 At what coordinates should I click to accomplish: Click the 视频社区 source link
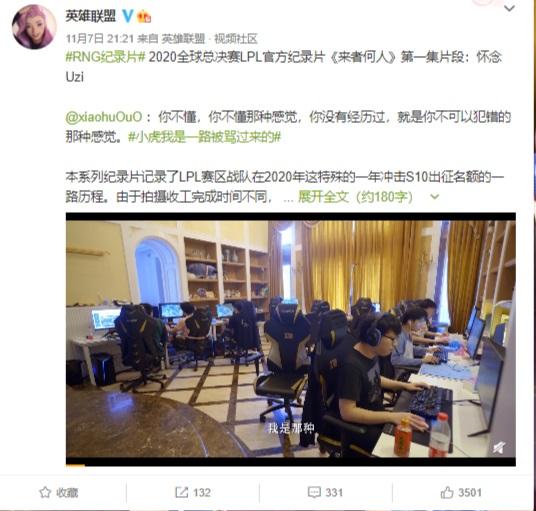pos(236,39)
